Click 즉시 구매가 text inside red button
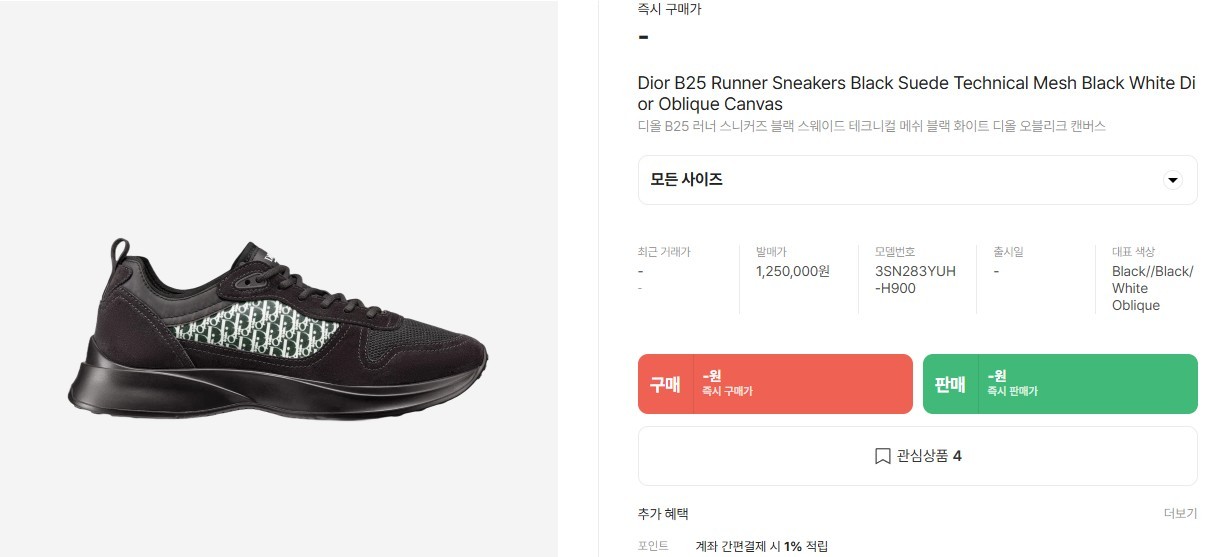 (727, 392)
